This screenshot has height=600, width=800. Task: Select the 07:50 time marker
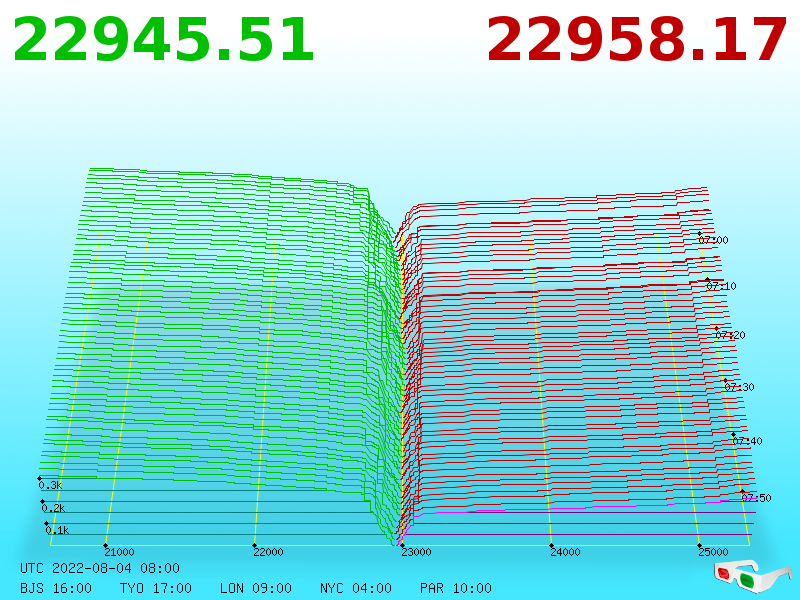(x=757, y=498)
